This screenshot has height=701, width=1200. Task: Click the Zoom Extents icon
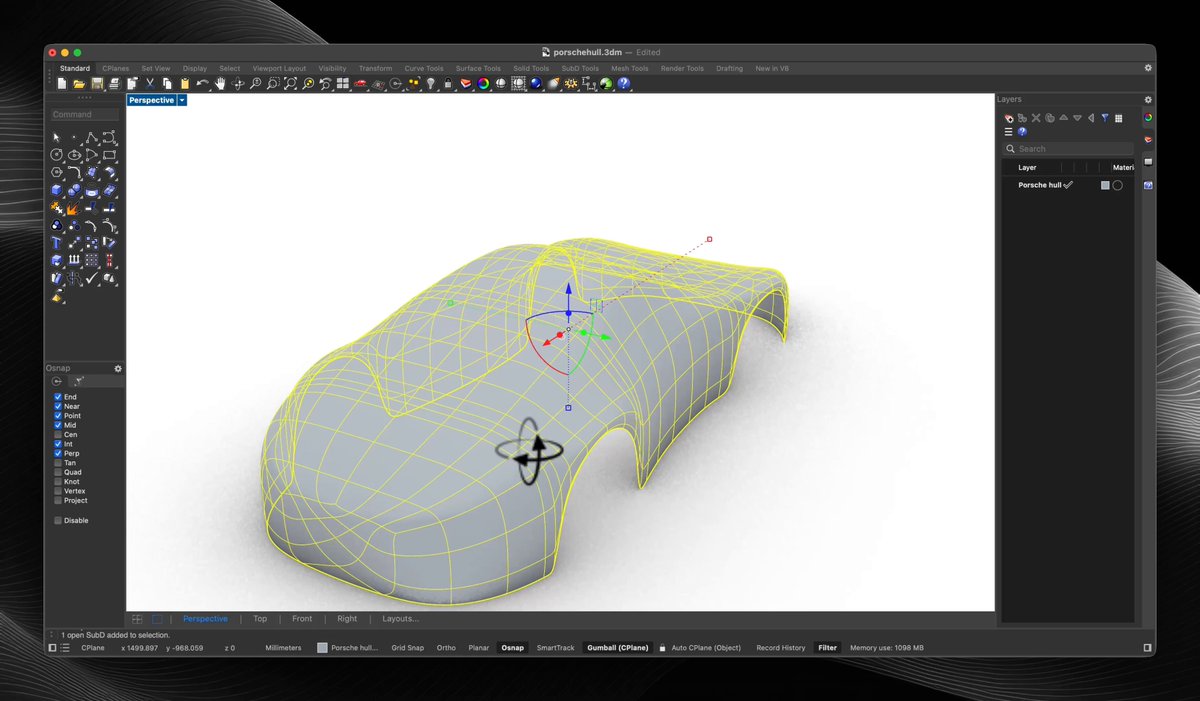pyautogui.click(x=290, y=84)
